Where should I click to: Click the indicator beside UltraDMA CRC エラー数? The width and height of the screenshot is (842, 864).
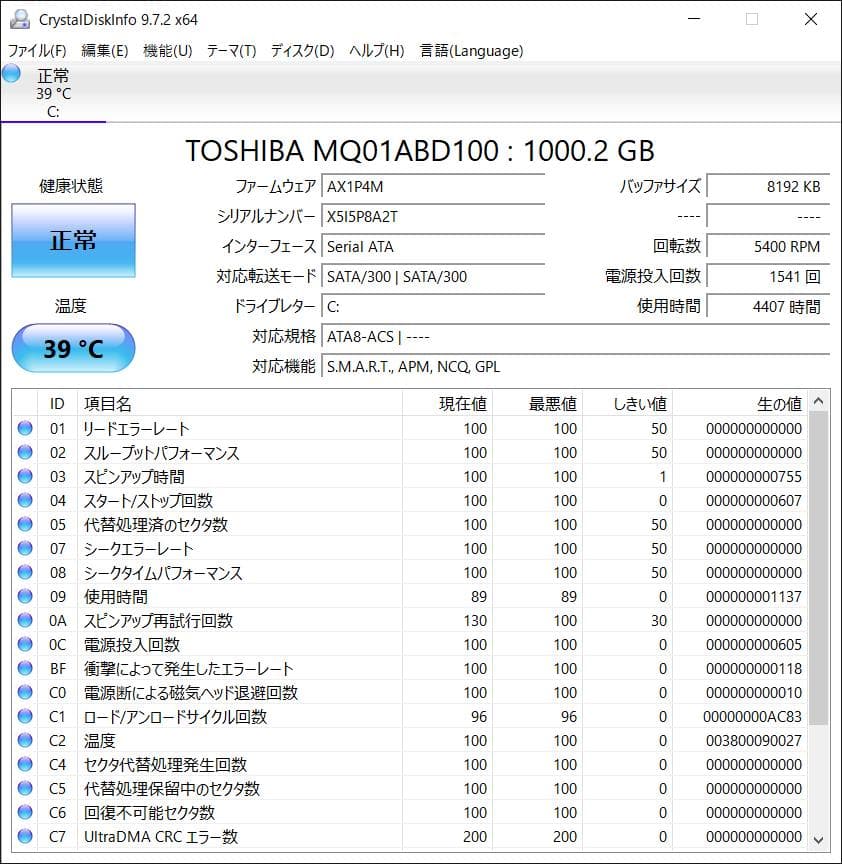tap(25, 837)
